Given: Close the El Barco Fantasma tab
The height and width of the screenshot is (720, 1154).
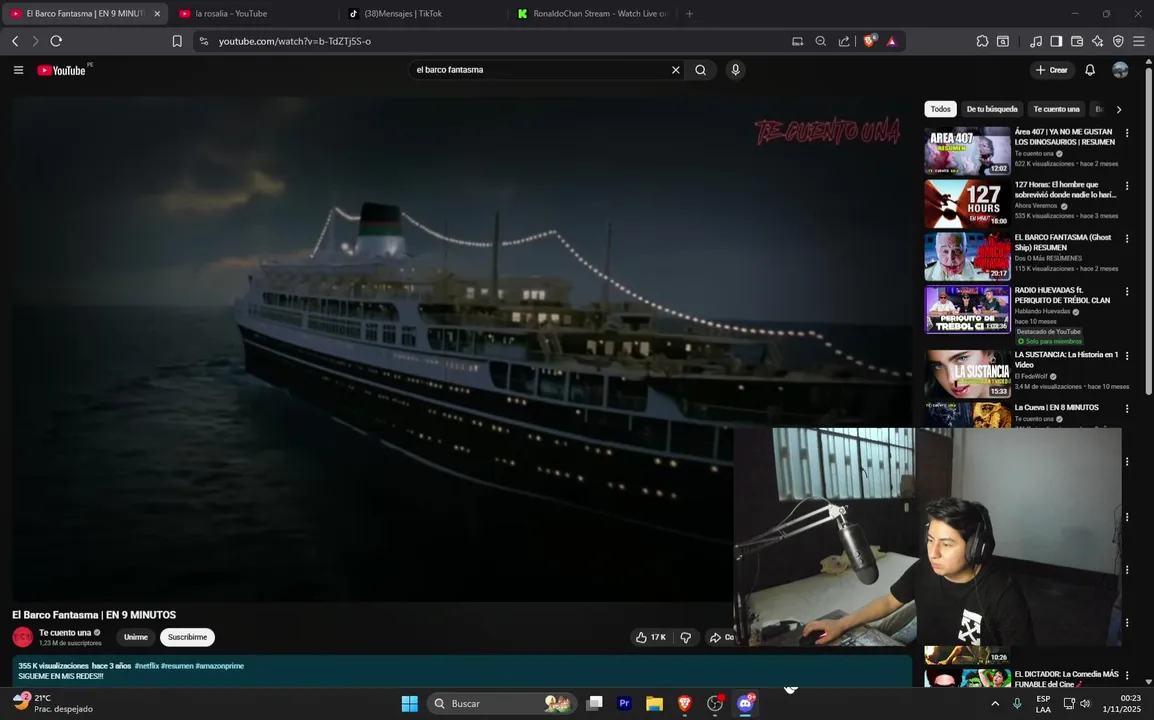Looking at the screenshot, I should [x=157, y=13].
